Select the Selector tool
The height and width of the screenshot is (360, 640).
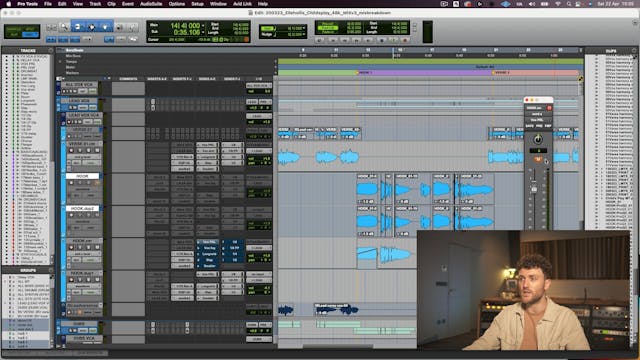coord(91,27)
